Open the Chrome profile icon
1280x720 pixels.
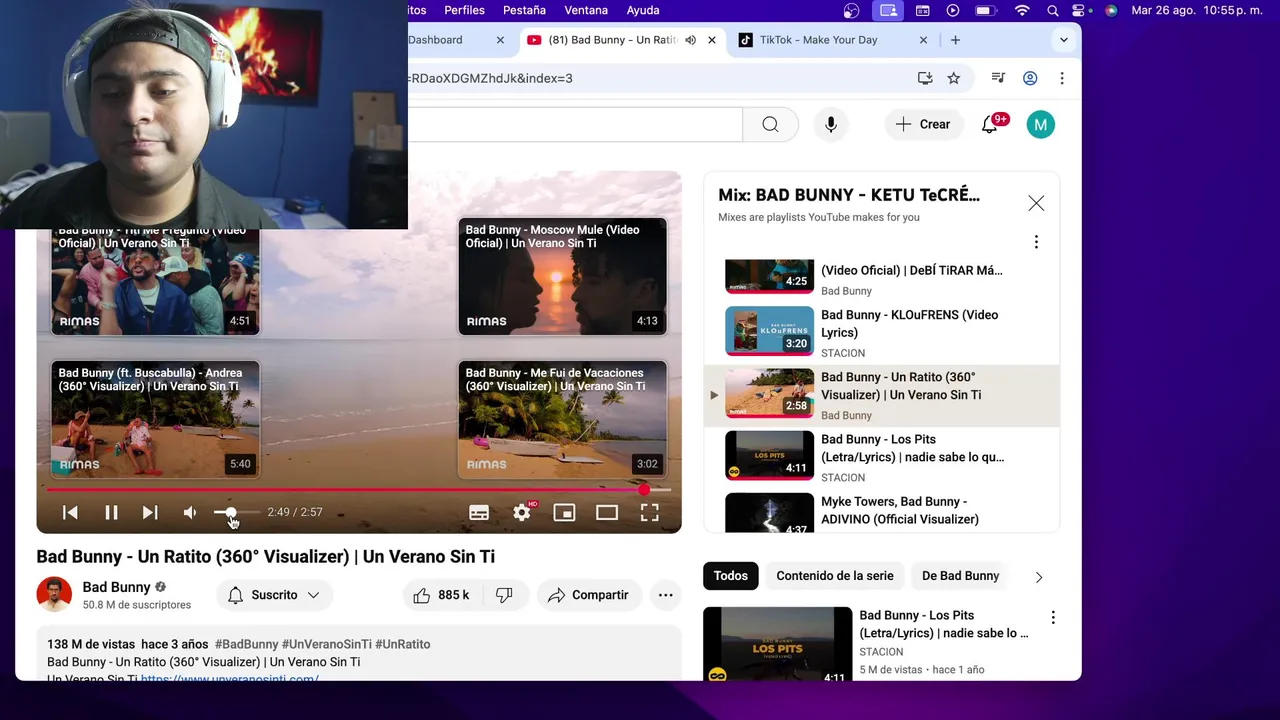click(x=1030, y=78)
